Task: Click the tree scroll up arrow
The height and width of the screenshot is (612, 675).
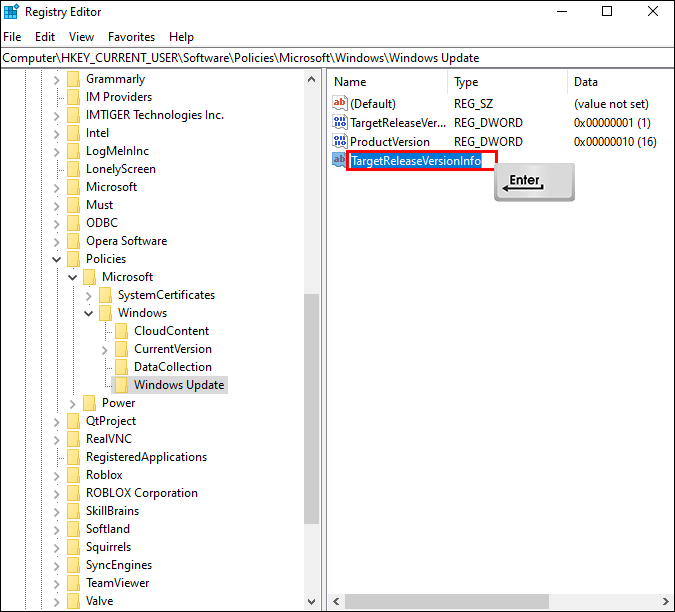Action: (x=312, y=79)
